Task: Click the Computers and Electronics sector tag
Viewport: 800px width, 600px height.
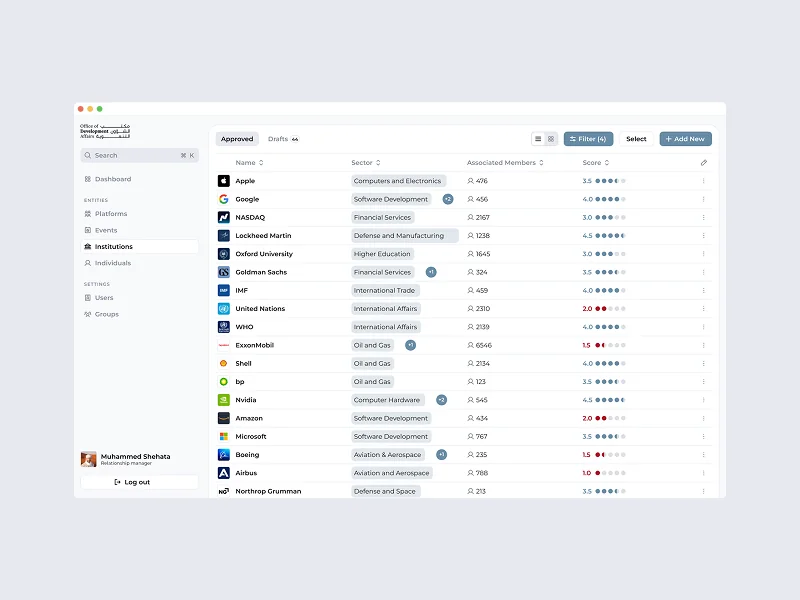Action: click(398, 181)
